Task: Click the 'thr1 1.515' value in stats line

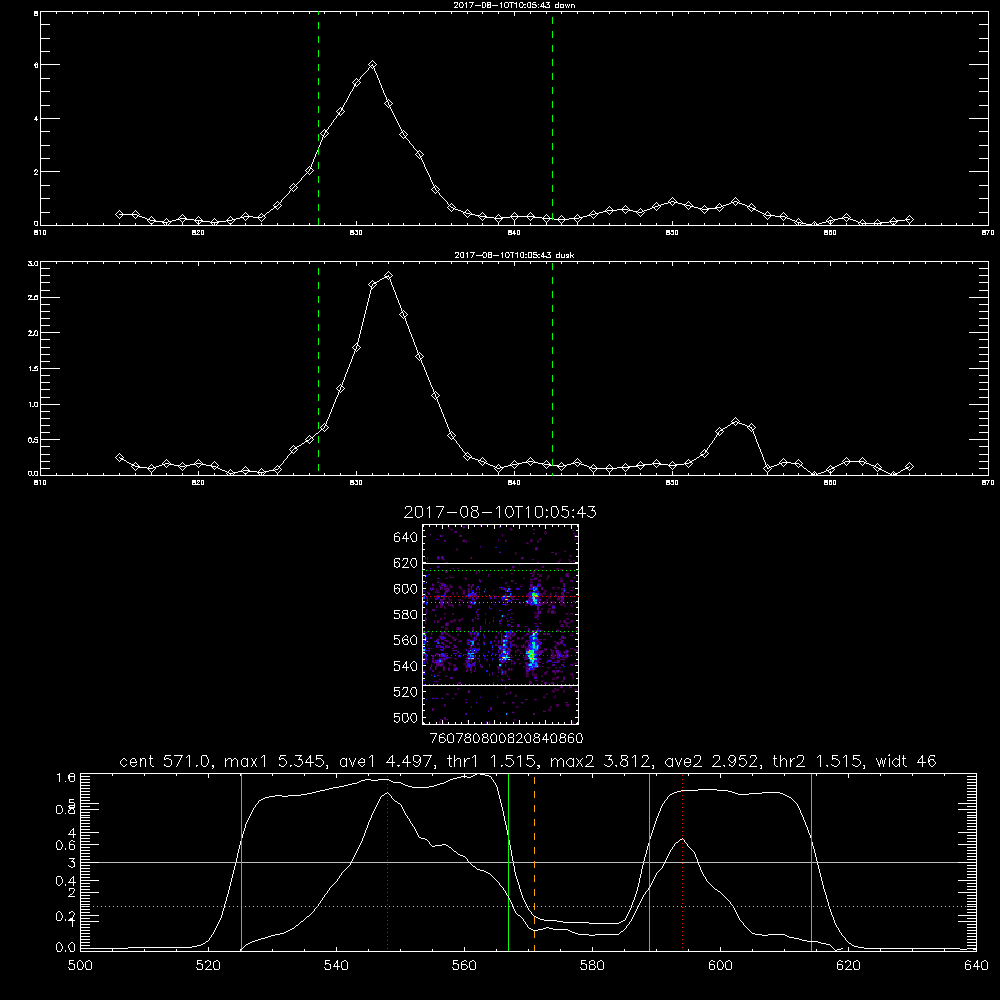Action: pyautogui.click(x=493, y=761)
